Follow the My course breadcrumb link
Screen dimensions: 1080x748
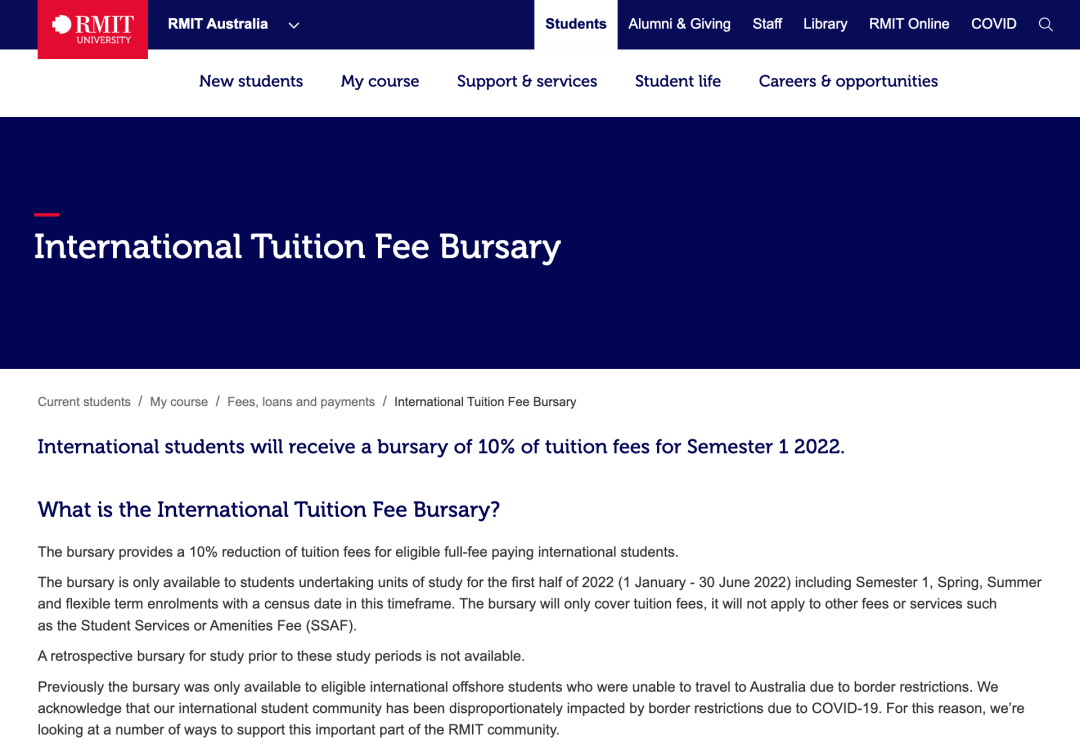click(x=179, y=402)
